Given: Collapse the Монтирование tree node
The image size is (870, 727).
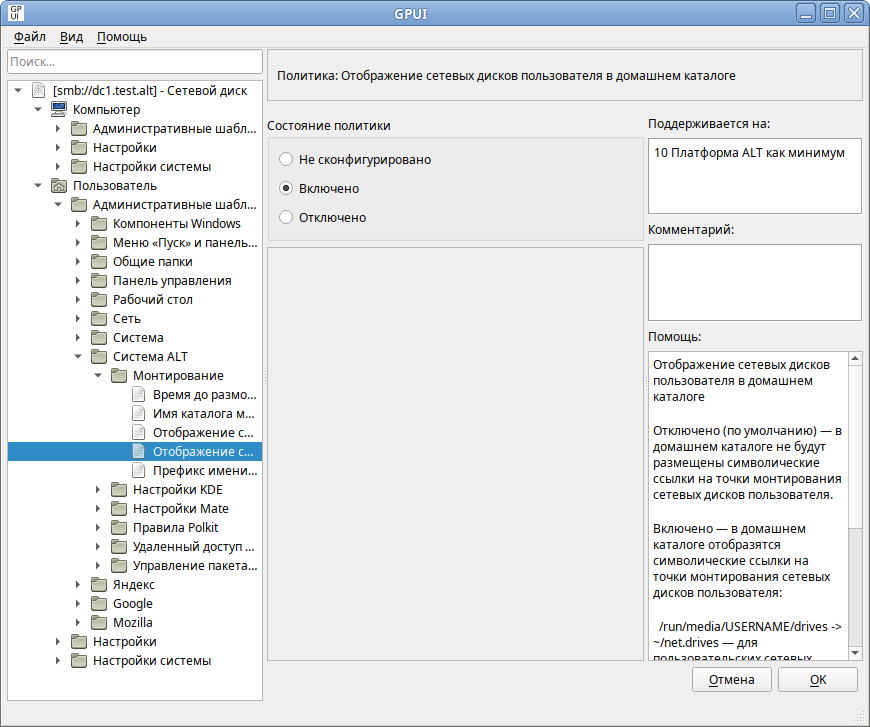Looking at the screenshot, I should point(98,375).
